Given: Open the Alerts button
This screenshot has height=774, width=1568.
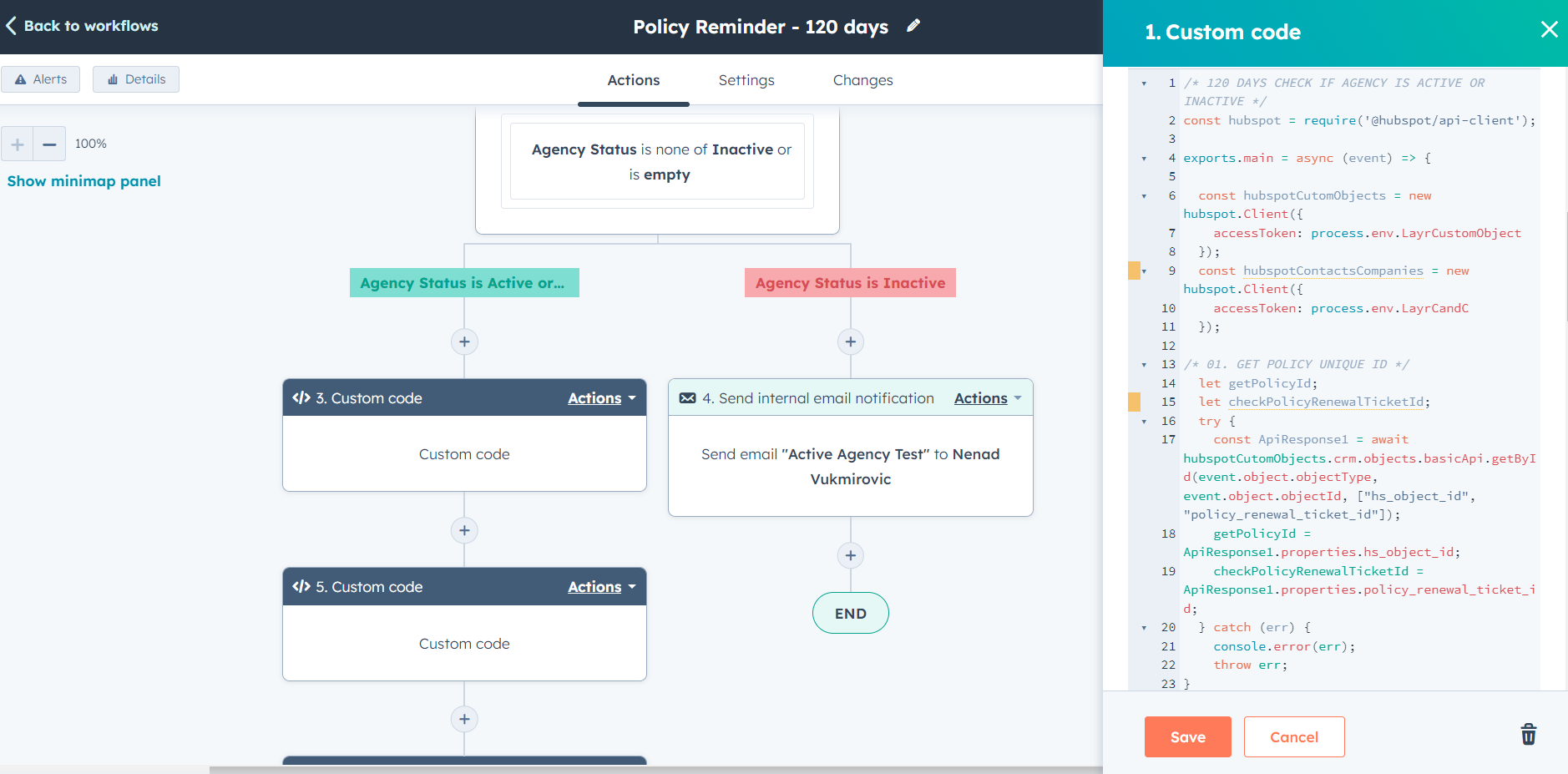Looking at the screenshot, I should coord(41,79).
